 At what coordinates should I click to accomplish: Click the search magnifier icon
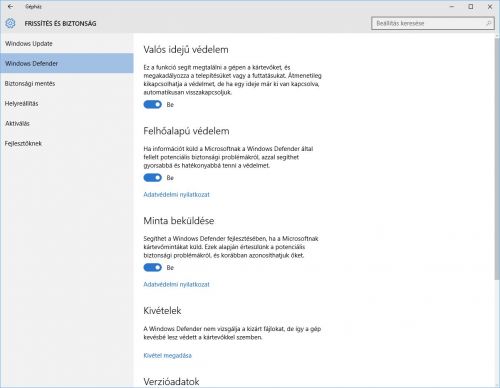point(488,23)
